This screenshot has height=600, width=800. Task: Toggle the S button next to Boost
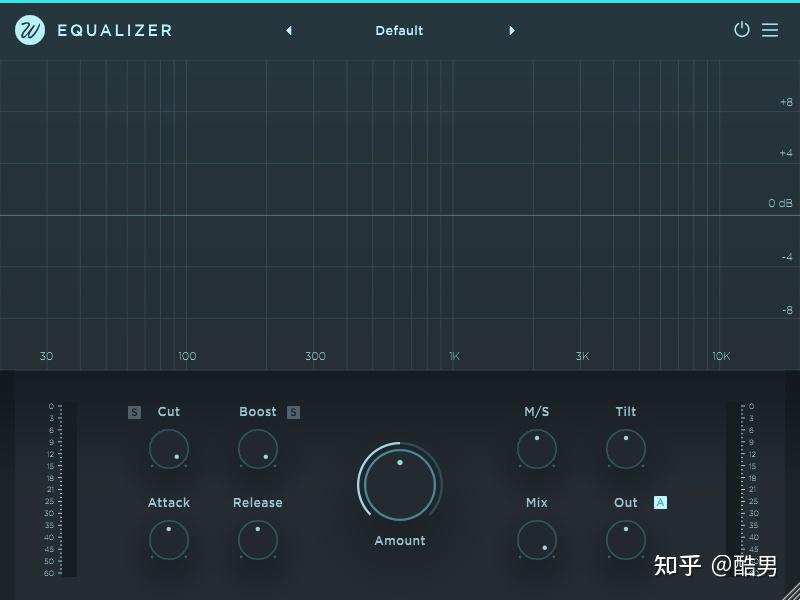click(293, 411)
